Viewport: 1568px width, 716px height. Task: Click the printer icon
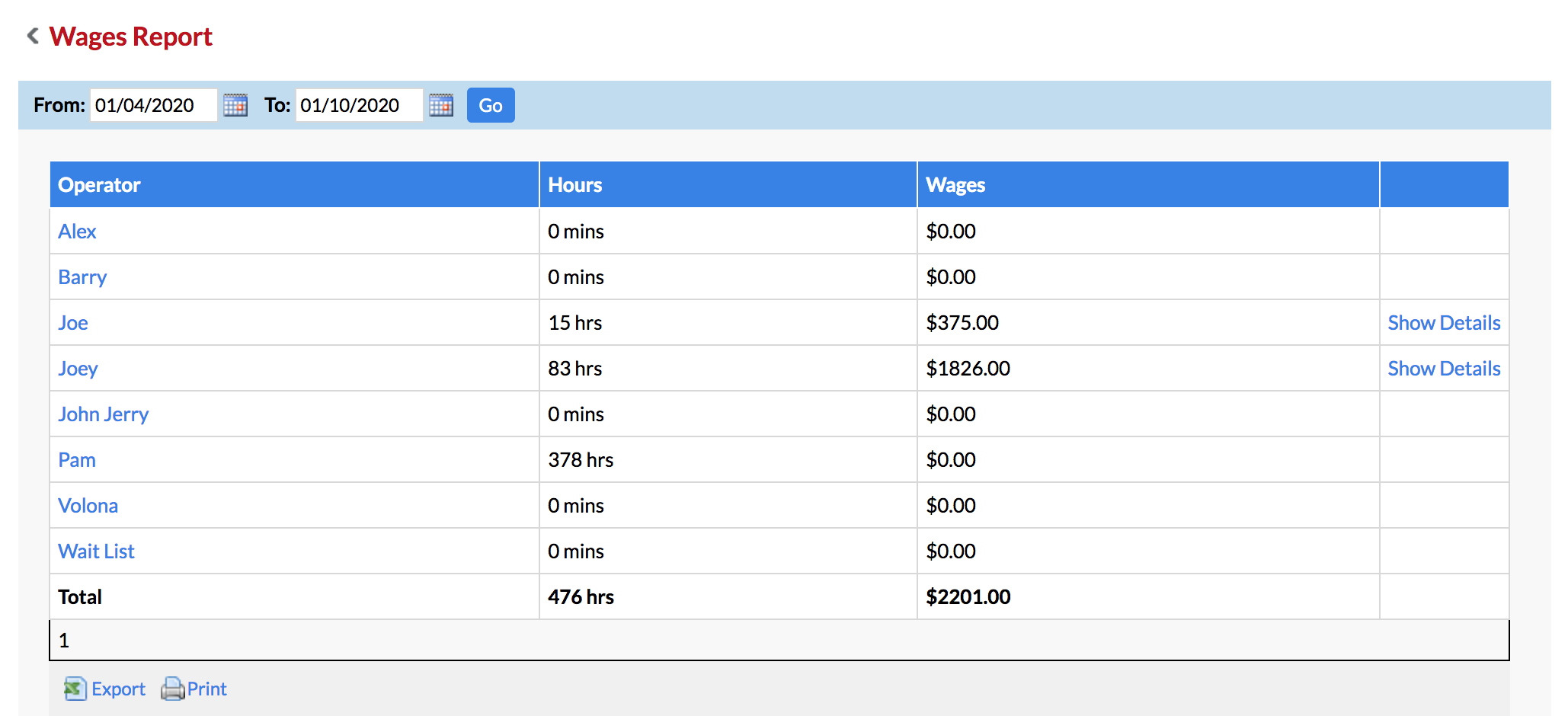[x=173, y=689]
